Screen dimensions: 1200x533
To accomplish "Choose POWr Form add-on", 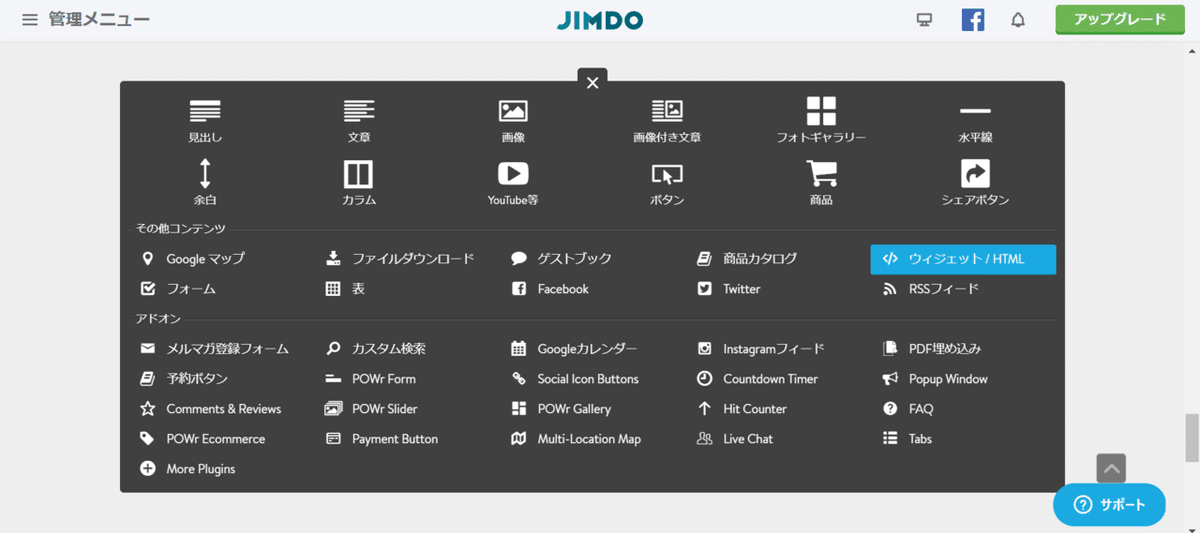I will (371, 379).
